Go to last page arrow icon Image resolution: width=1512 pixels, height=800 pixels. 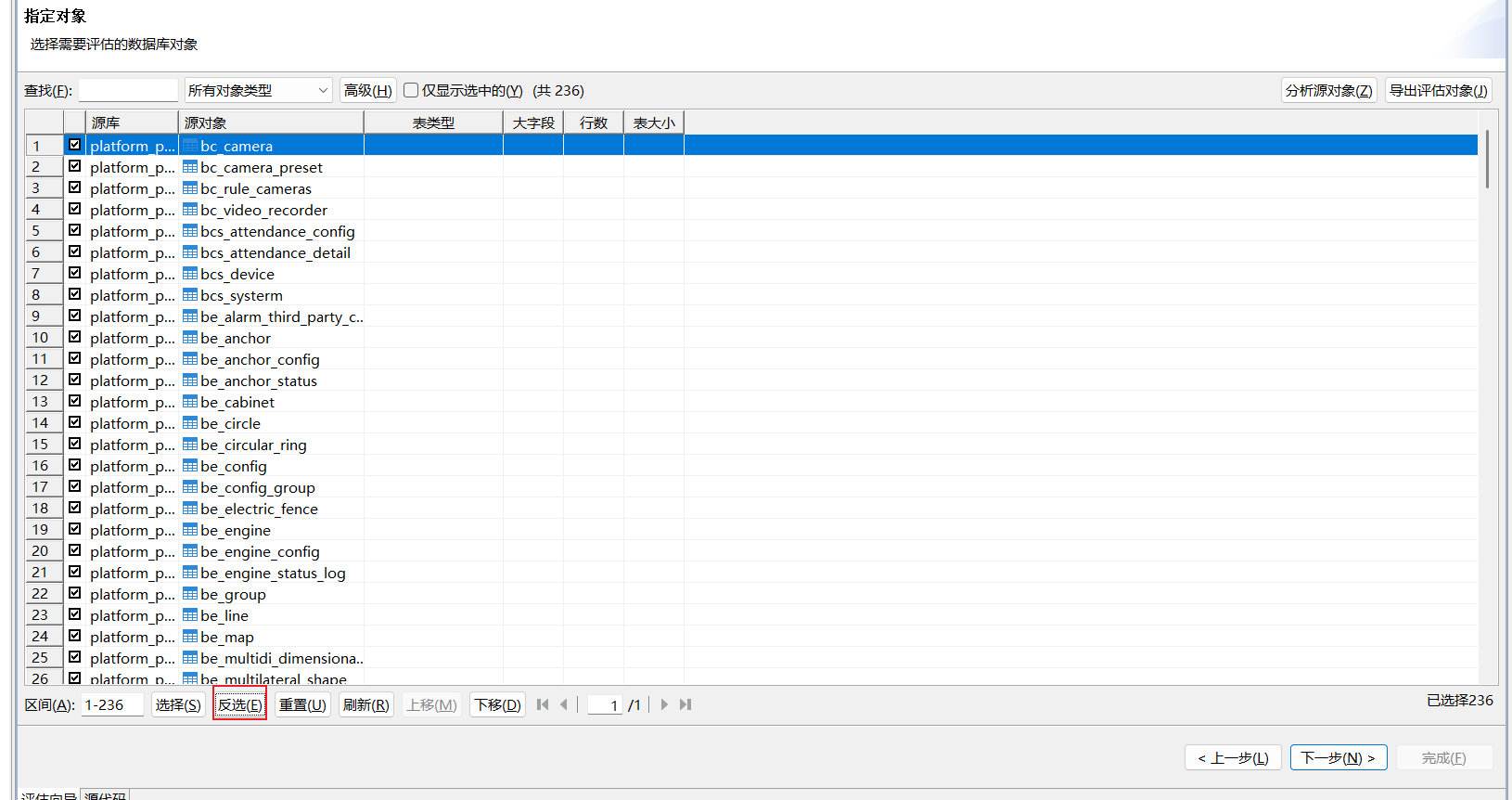click(686, 704)
